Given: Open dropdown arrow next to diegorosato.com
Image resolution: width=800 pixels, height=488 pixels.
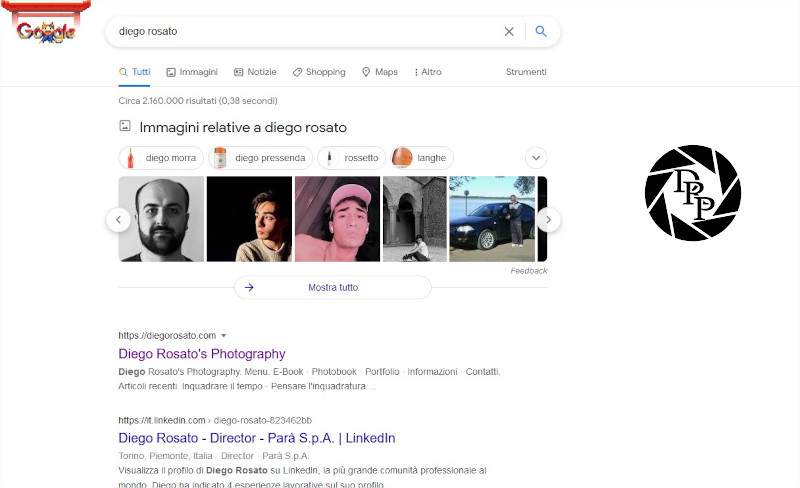Looking at the screenshot, I should pos(224,335).
